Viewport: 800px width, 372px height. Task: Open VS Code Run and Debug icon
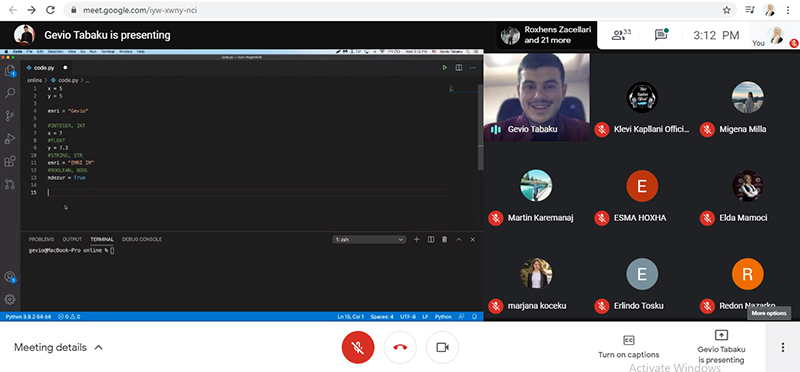pos(10,139)
